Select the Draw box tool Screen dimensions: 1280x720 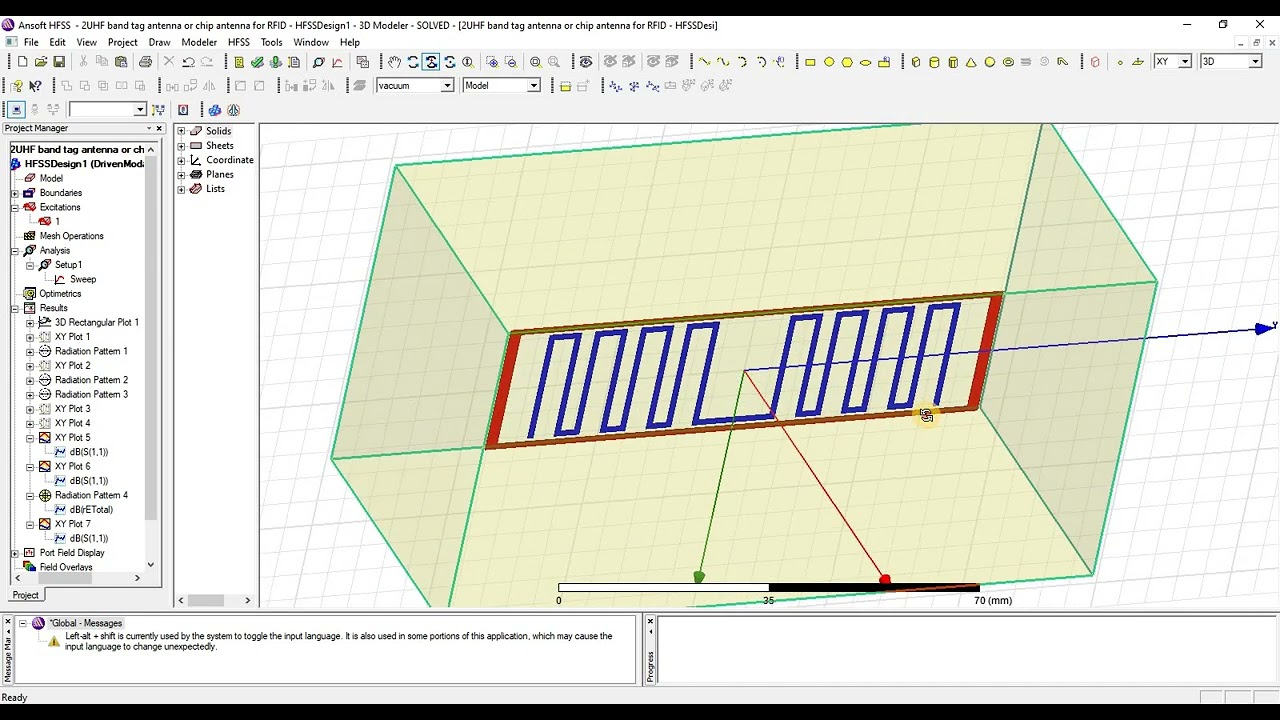tap(916, 62)
